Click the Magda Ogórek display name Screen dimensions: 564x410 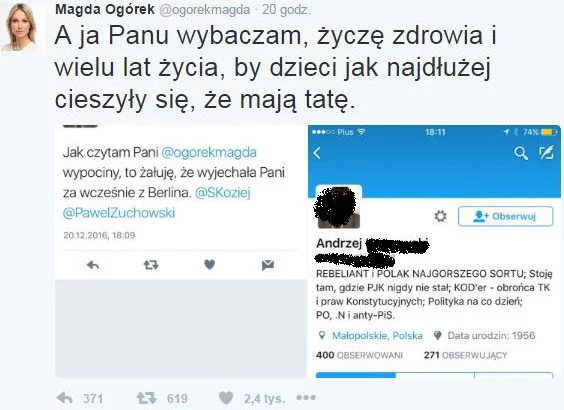click(x=105, y=9)
